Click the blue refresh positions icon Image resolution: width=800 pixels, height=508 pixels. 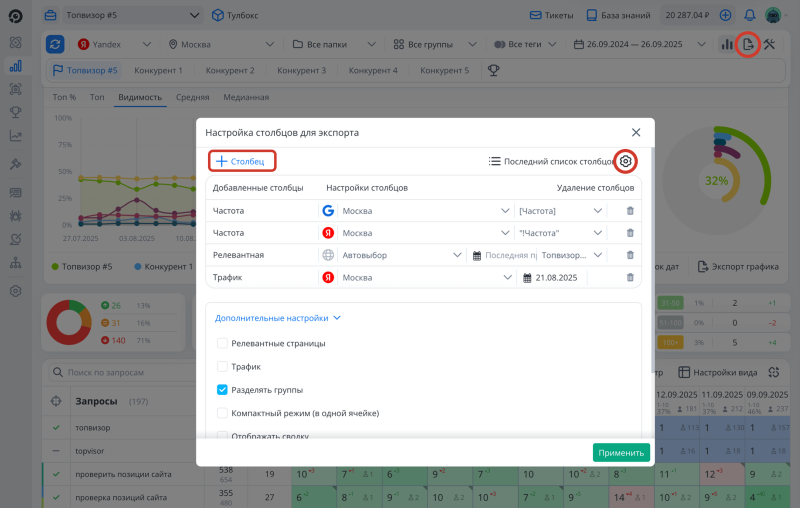56,45
